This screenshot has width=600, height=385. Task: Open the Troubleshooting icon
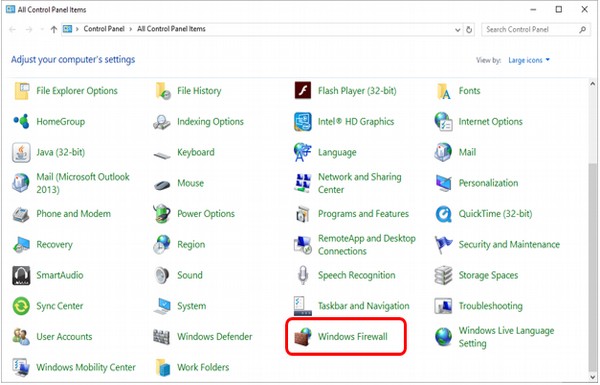coord(443,306)
